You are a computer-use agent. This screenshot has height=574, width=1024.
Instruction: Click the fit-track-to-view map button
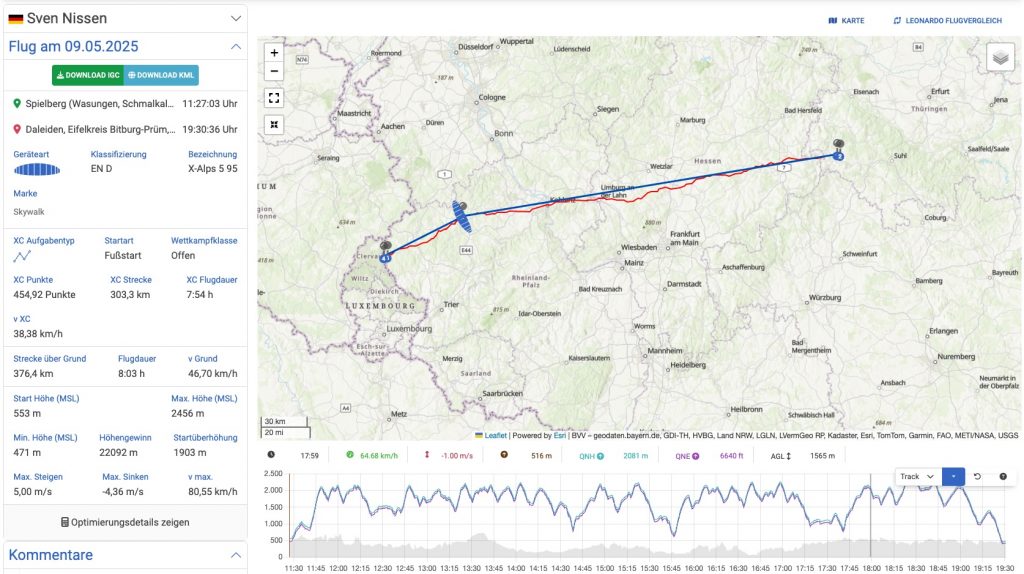pos(274,124)
